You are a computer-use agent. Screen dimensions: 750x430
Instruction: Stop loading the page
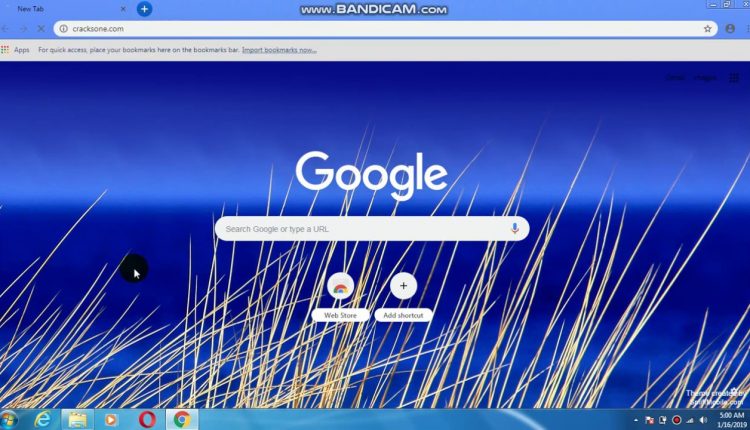41,29
